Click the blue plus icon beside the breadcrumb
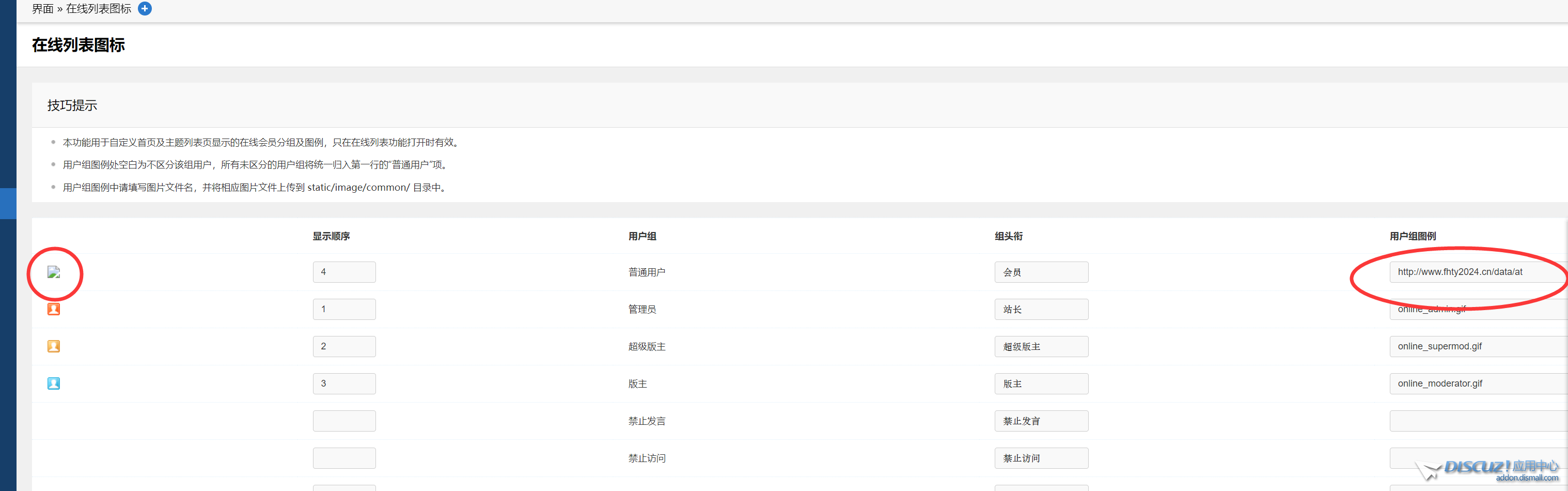The image size is (1568, 491). [145, 9]
